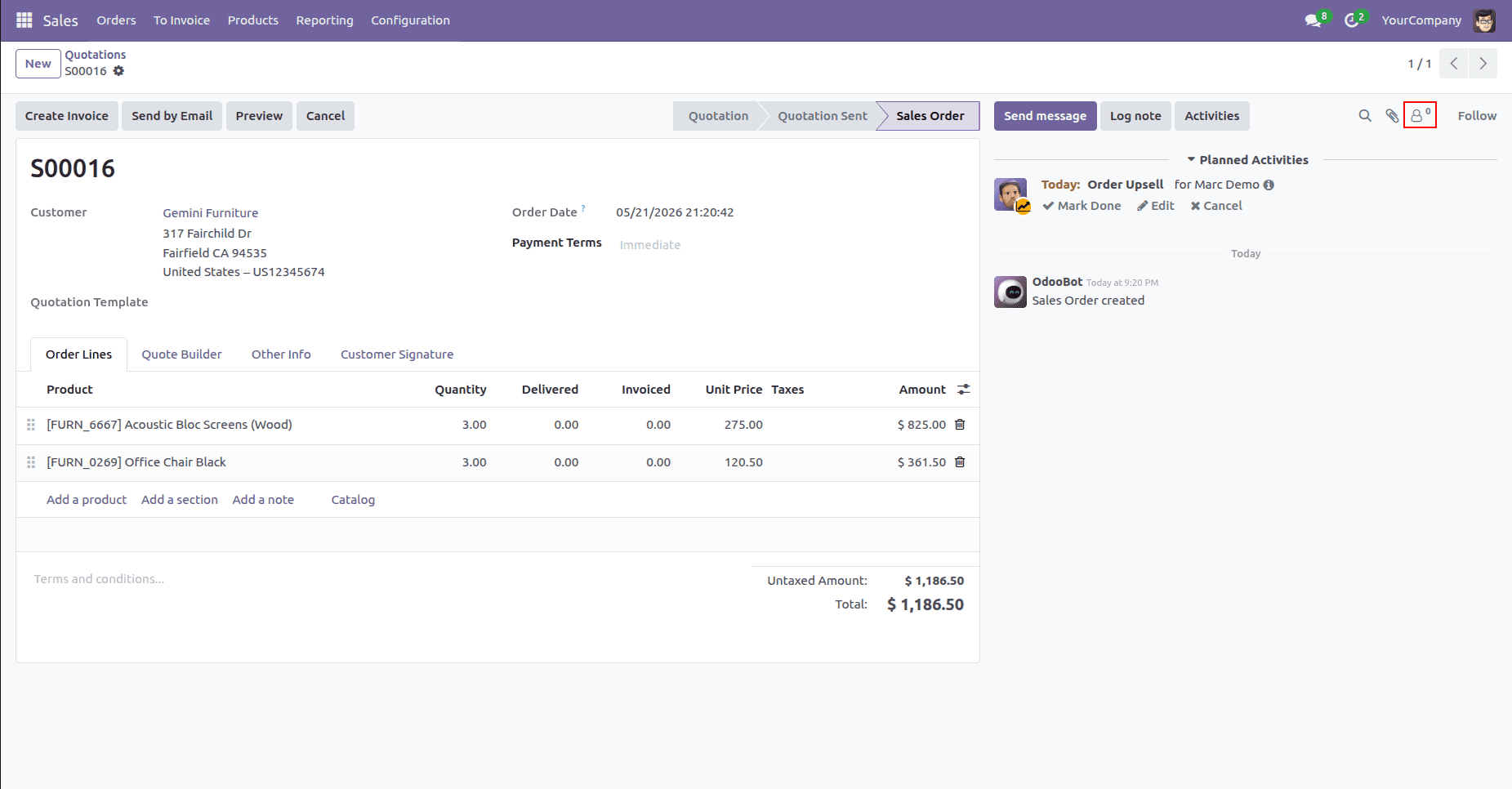Select the Sales Order status stage
The width and height of the screenshot is (1512, 789).
(930, 116)
